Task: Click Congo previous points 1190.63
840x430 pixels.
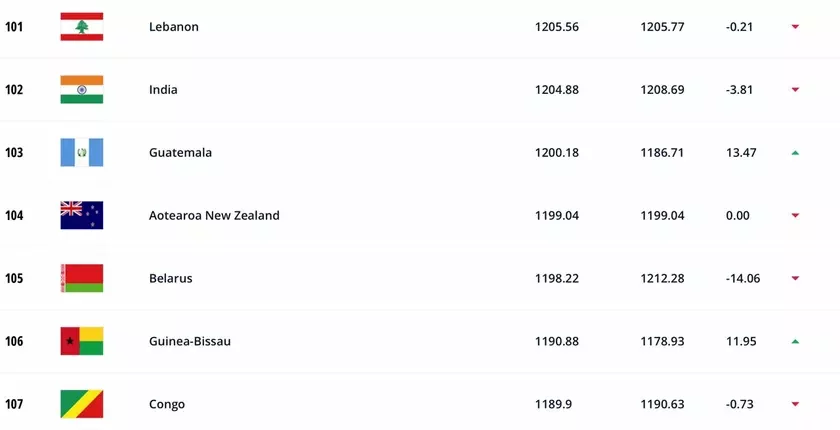Action: 662,404
